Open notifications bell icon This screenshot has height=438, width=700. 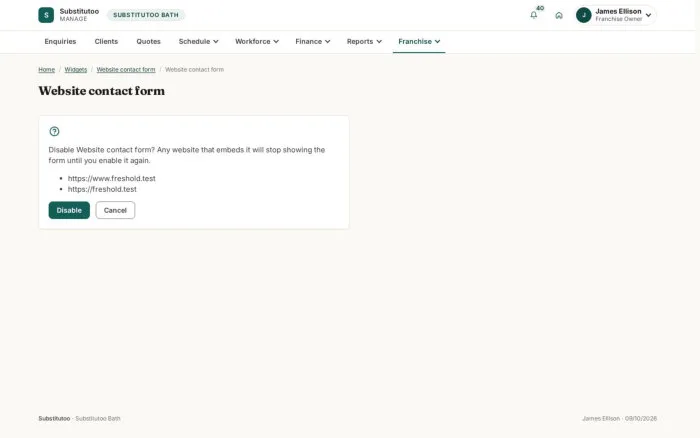coord(533,15)
